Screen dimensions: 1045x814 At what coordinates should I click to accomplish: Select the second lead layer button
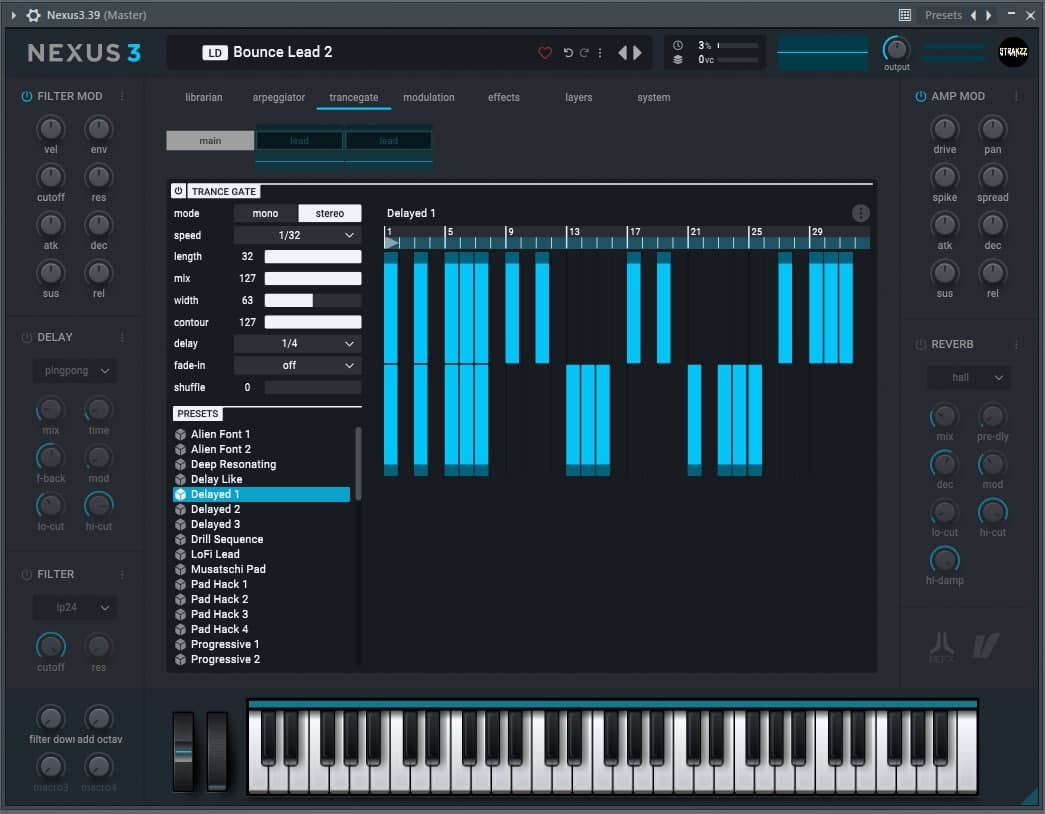(389, 141)
